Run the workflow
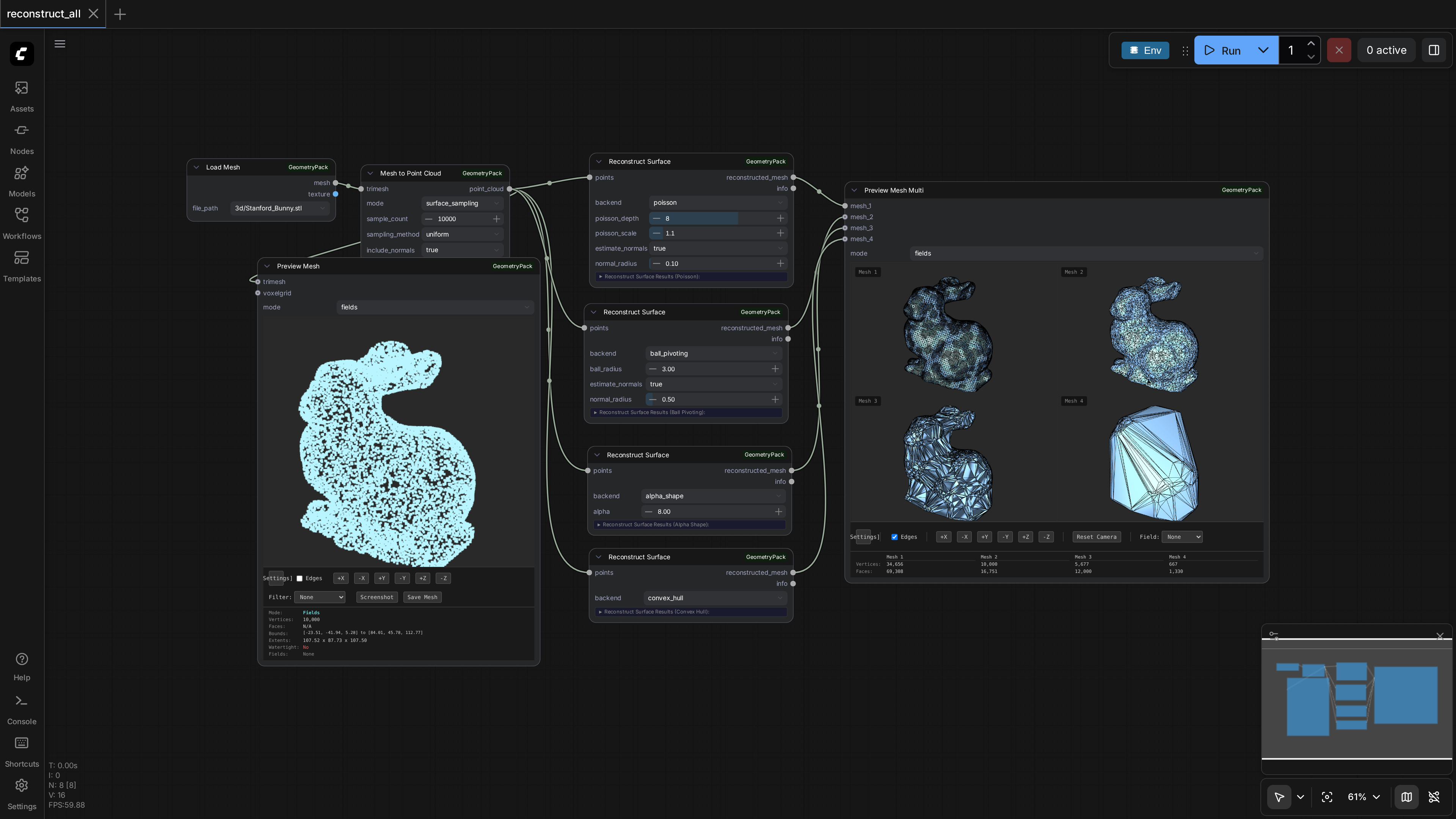The height and width of the screenshot is (819, 1456). click(1223, 50)
